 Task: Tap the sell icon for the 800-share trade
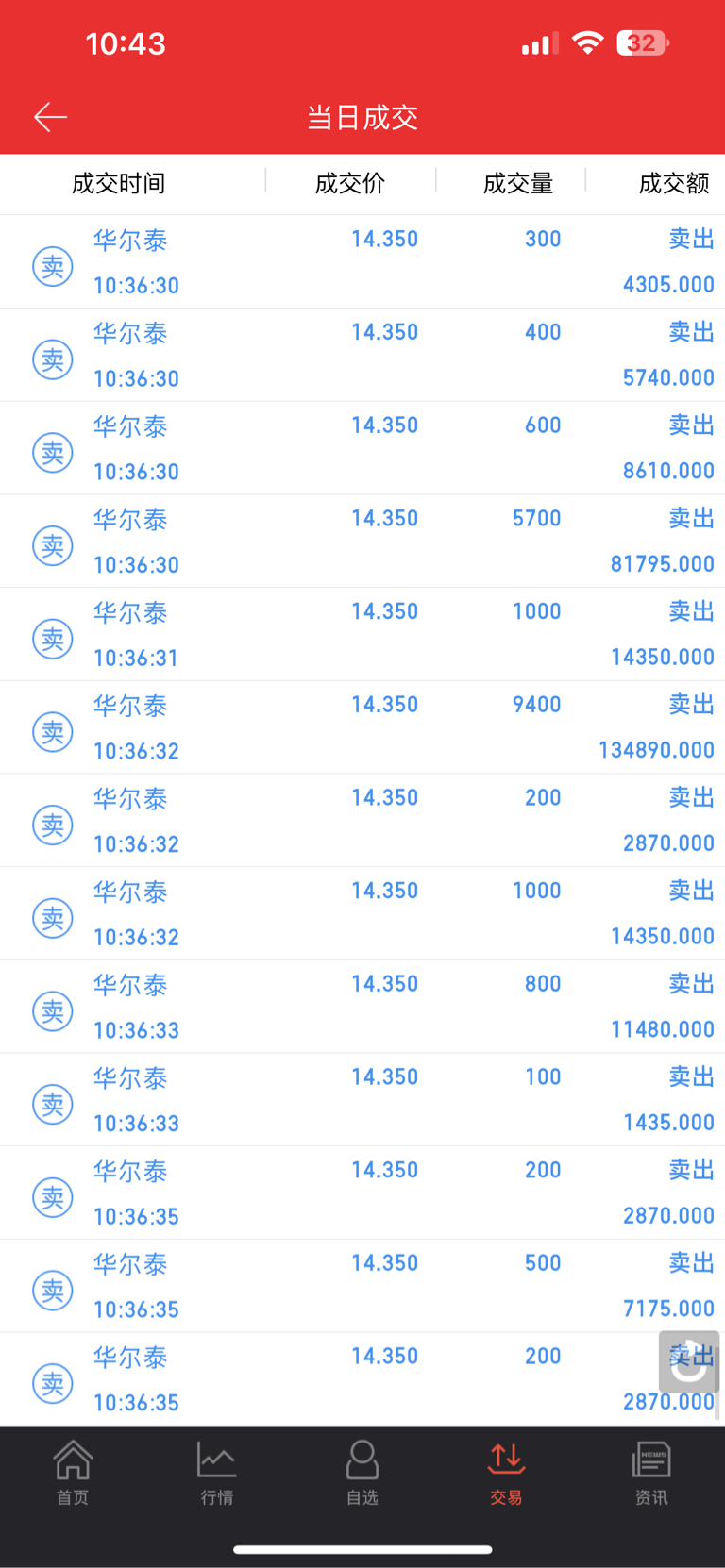pyautogui.click(x=53, y=1011)
